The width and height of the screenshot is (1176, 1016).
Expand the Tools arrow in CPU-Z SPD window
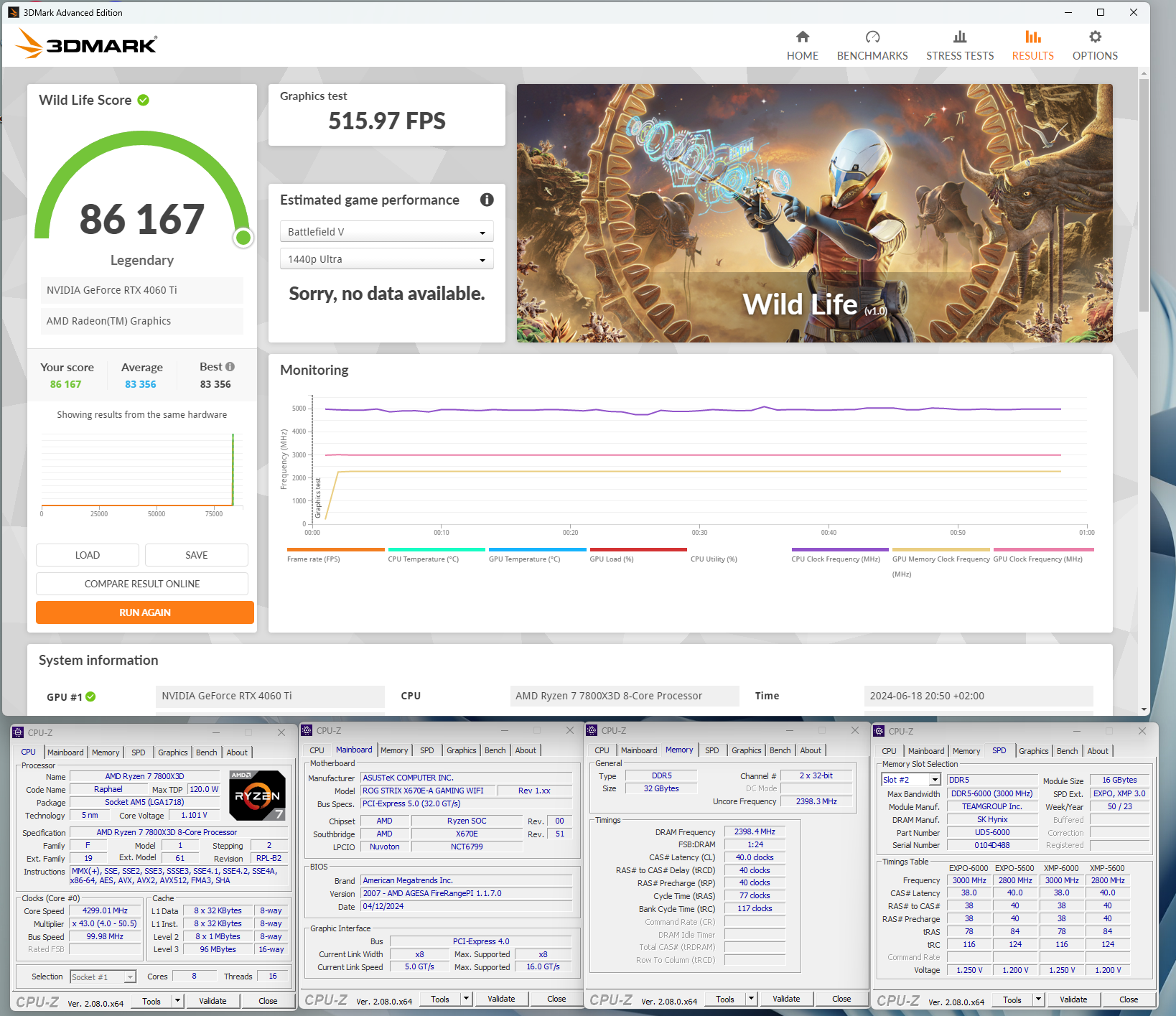[x=1038, y=999]
